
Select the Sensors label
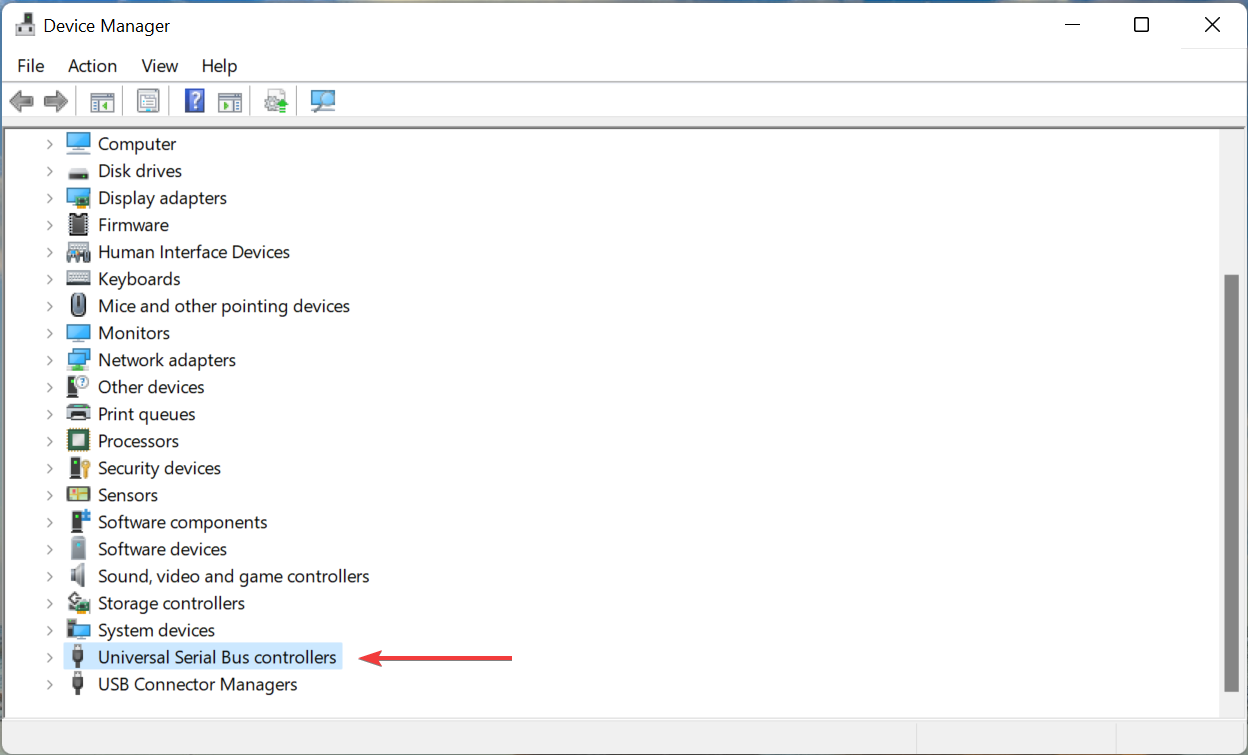[128, 495]
